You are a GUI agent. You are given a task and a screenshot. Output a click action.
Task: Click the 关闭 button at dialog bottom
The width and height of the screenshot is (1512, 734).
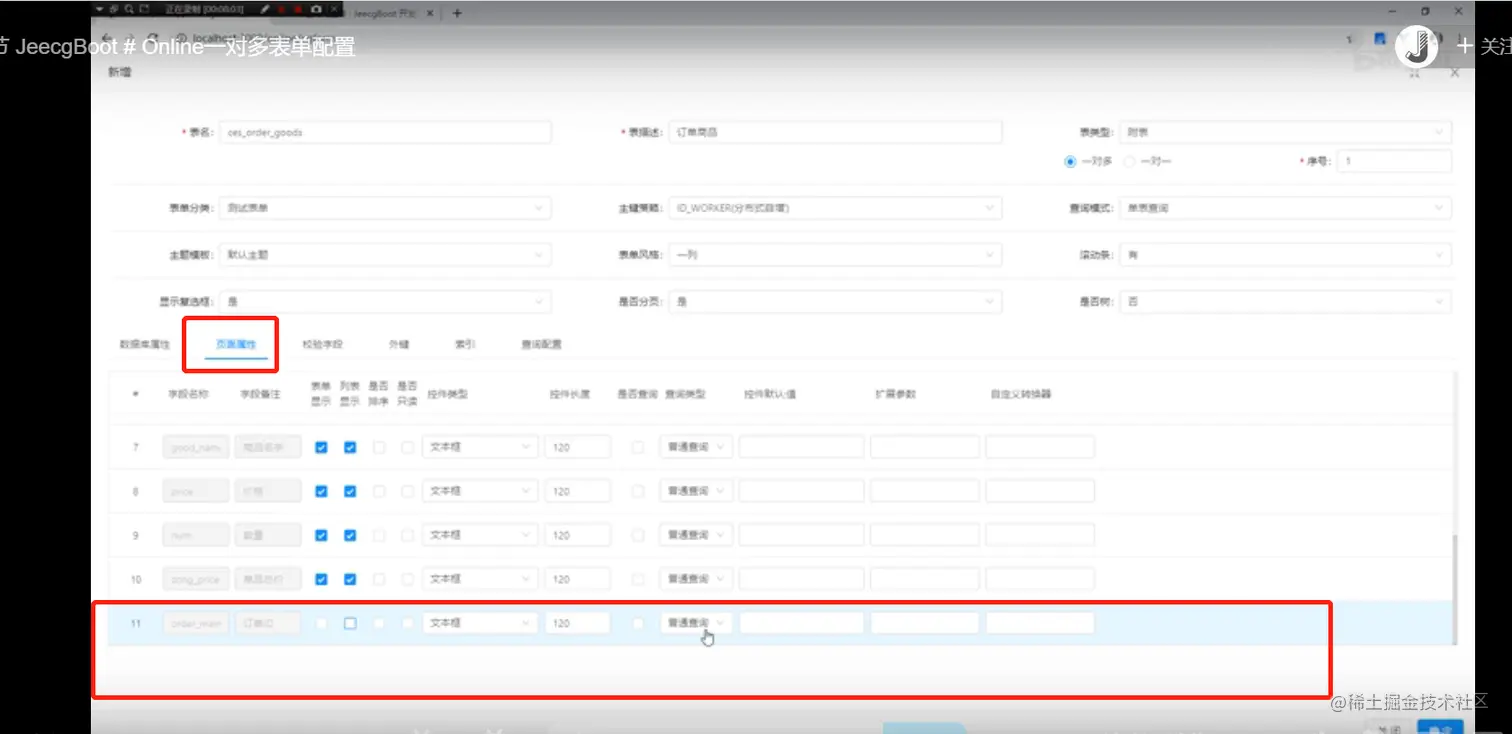1389,727
